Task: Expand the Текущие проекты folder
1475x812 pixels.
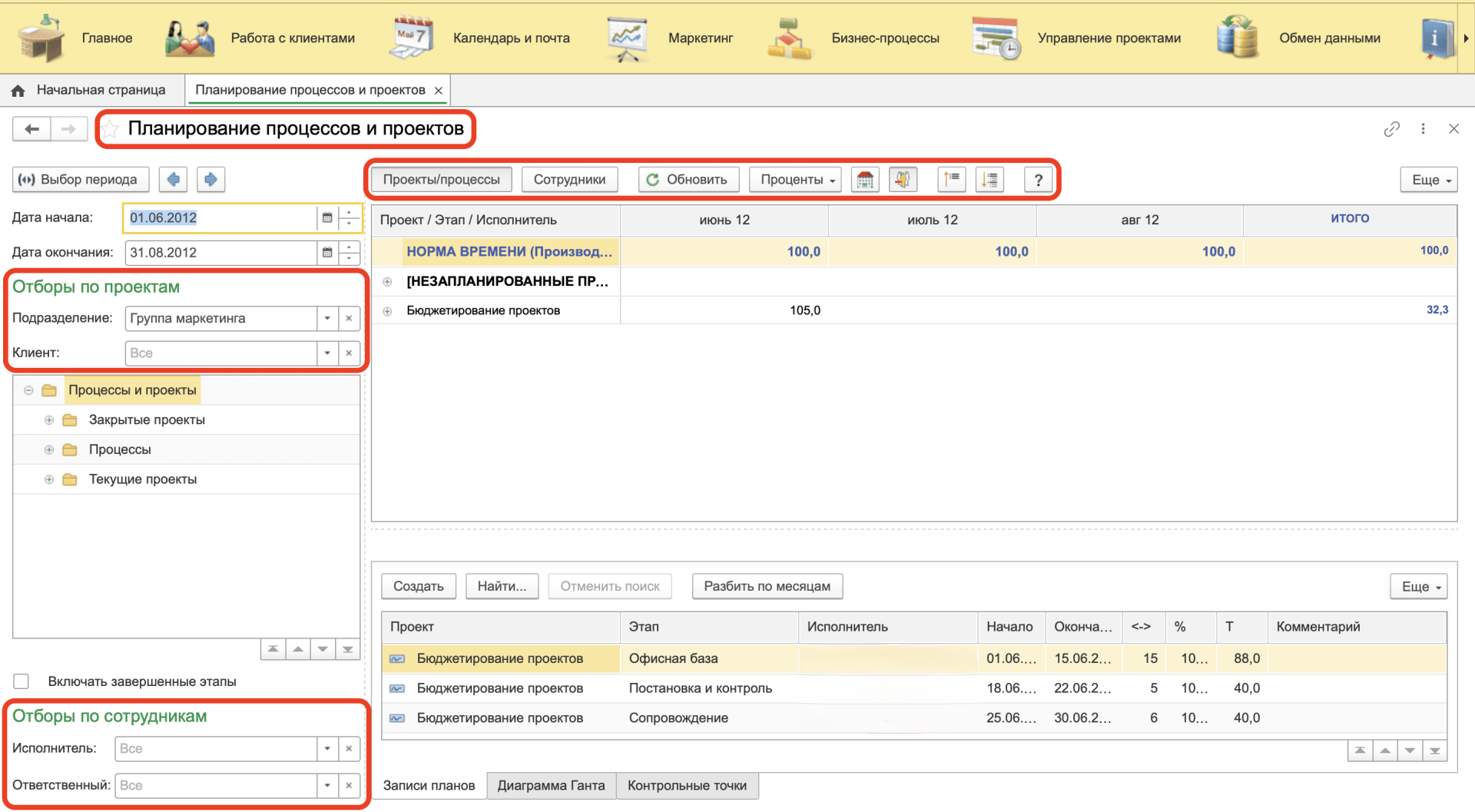Action: pyautogui.click(x=49, y=479)
